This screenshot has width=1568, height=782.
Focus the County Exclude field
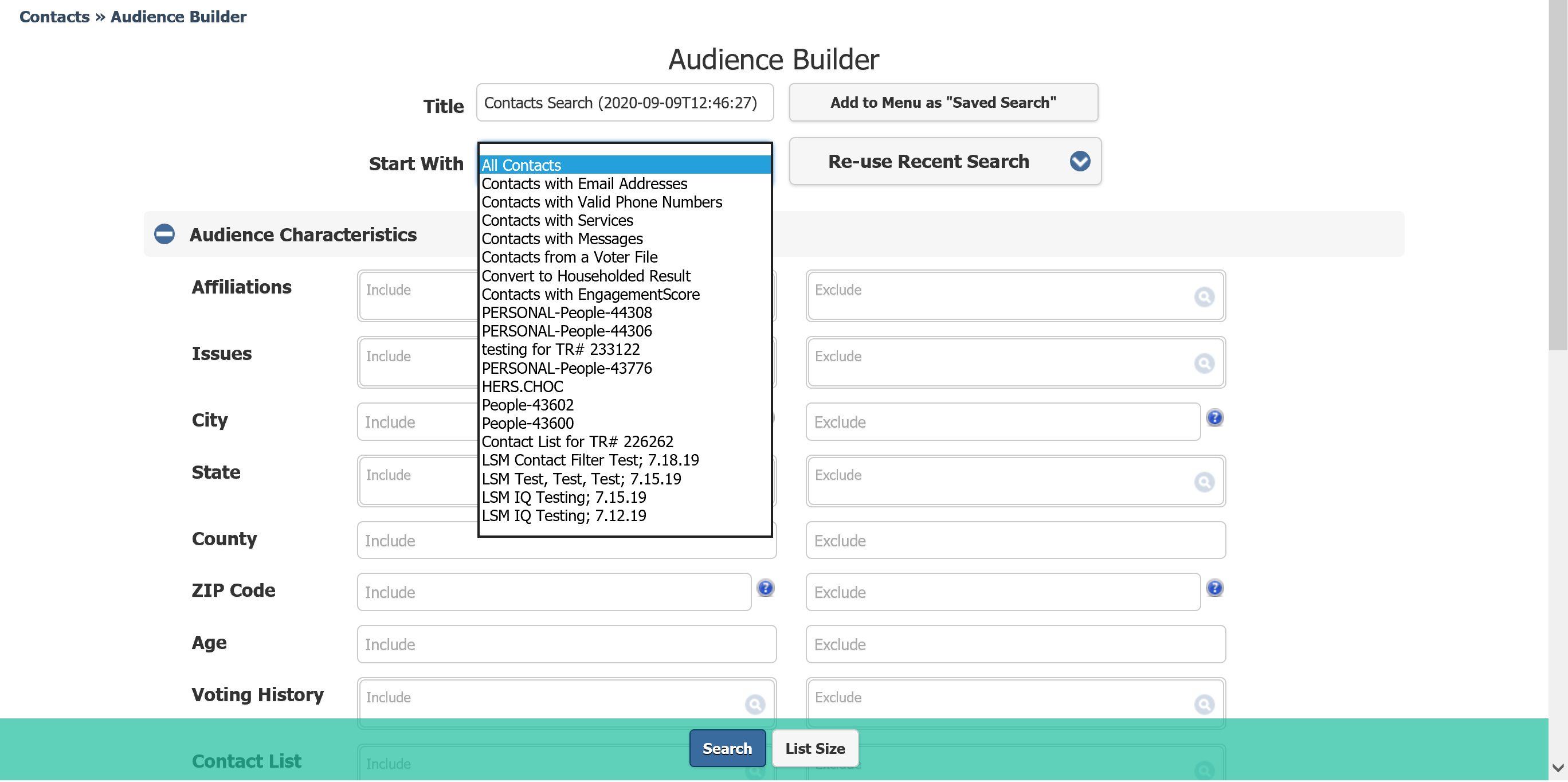(1016, 541)
